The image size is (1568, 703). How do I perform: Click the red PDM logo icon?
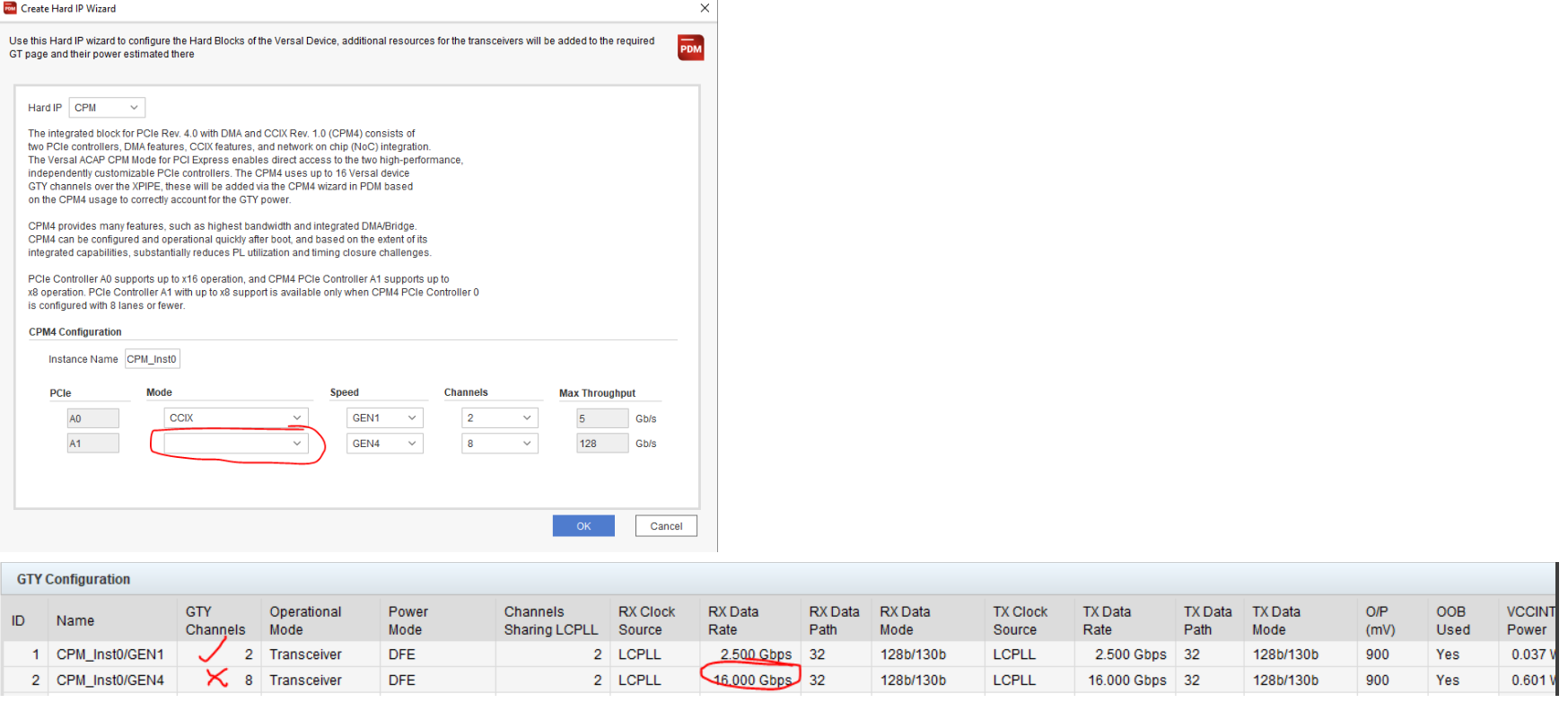(x=690, y=48)
